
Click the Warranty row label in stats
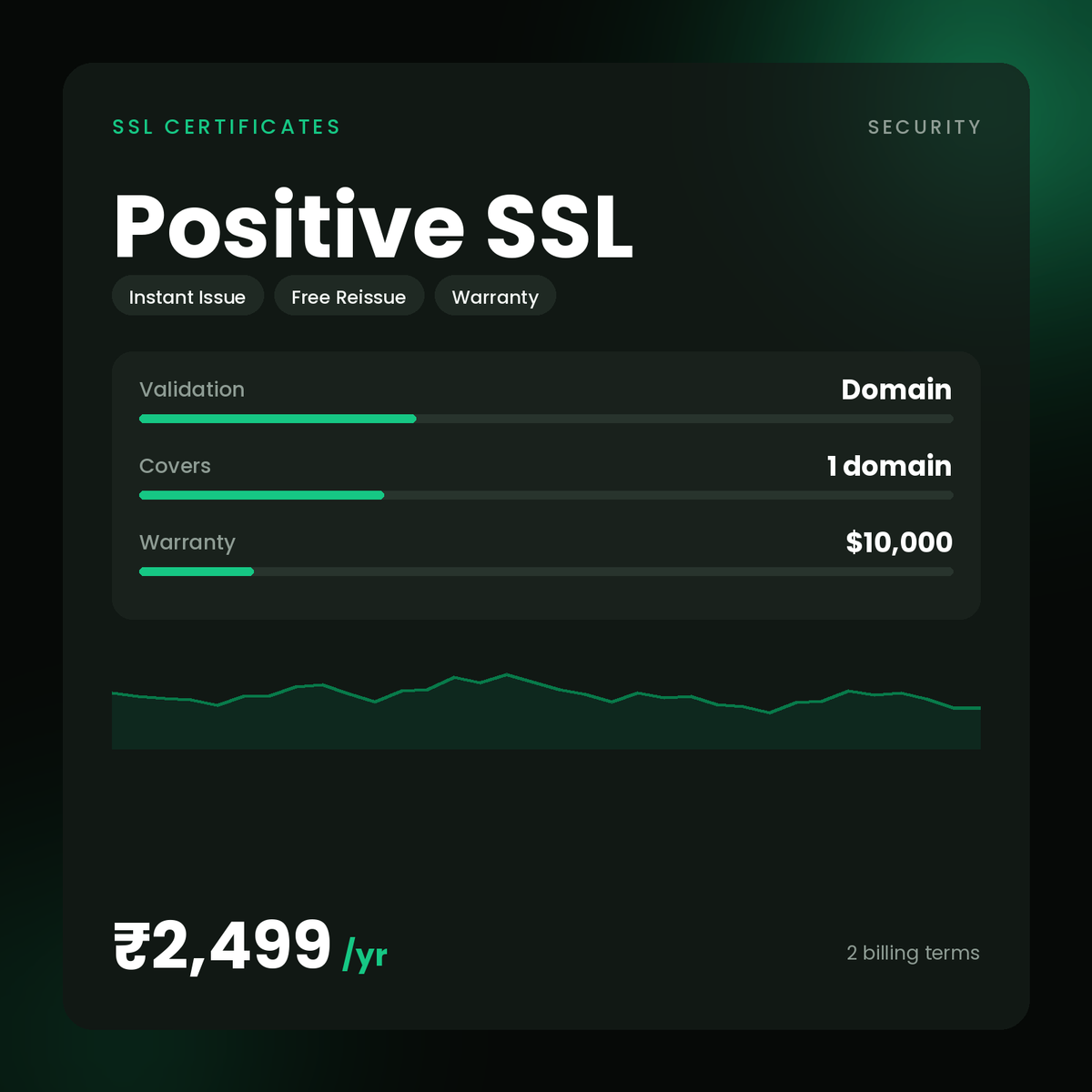tap(187, 542)
